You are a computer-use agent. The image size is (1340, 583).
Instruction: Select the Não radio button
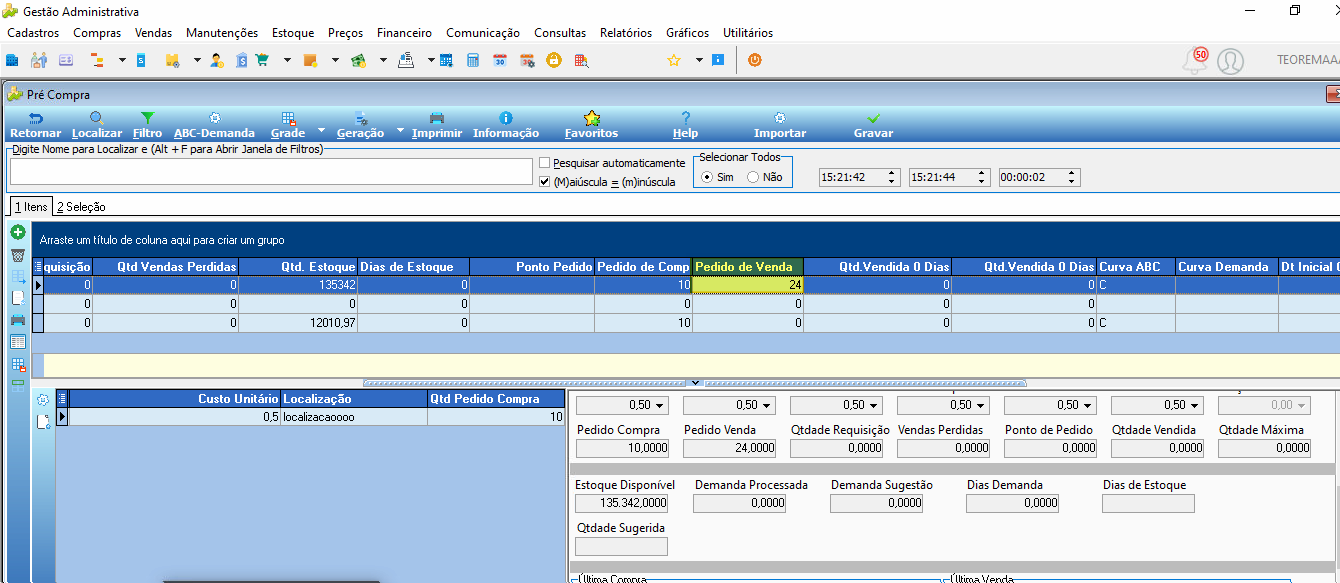pyautogui.click(x=753, y=177)
